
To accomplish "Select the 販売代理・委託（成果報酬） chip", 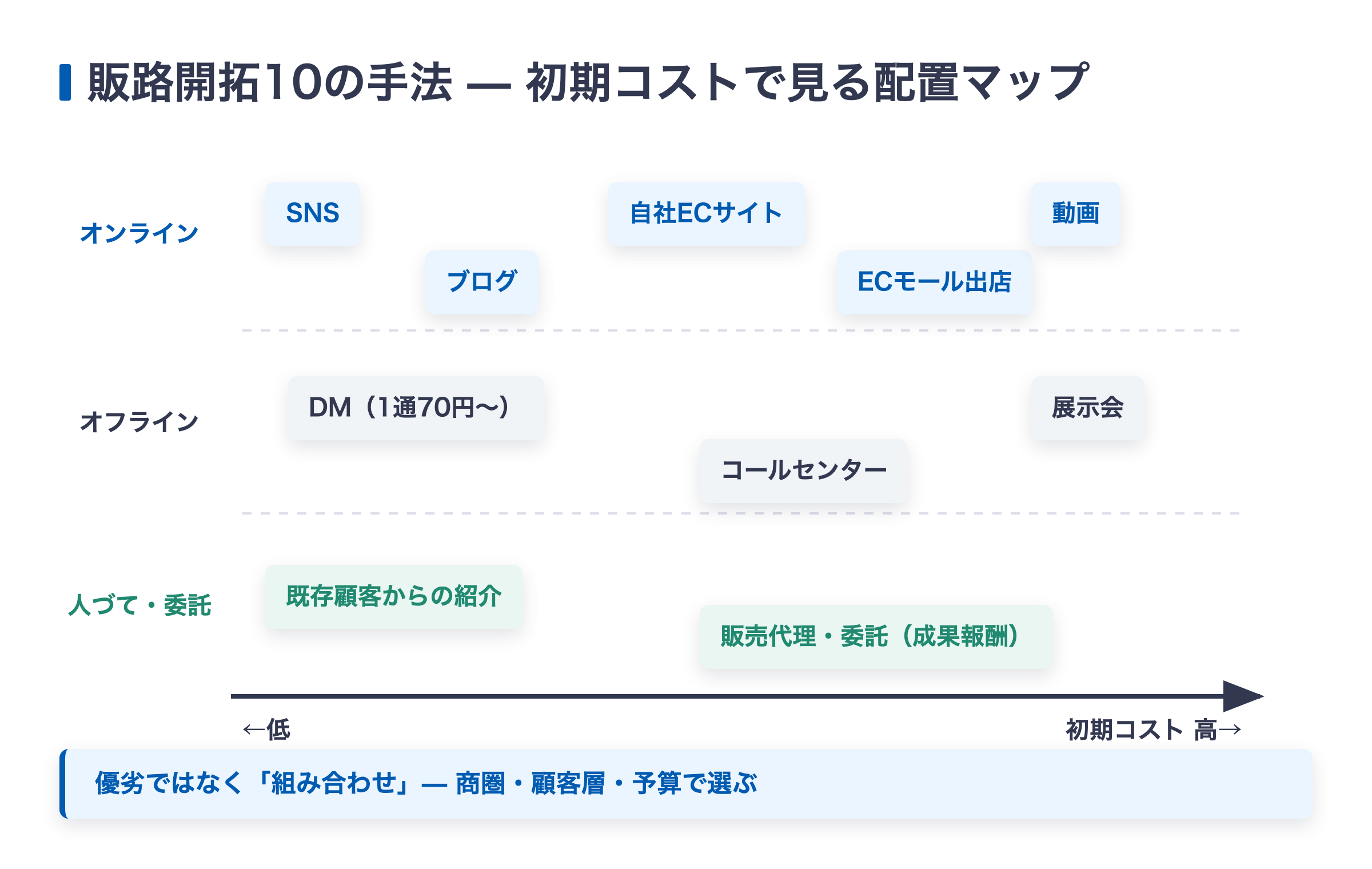I will point(876,637).
